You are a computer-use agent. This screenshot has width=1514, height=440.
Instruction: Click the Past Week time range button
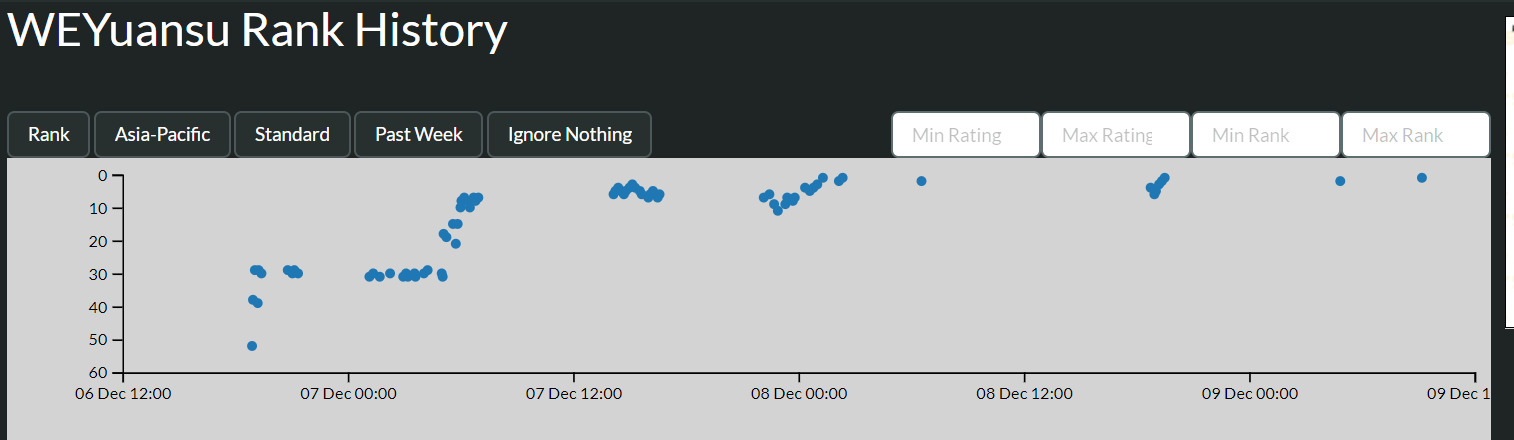(x=418, y=134)
